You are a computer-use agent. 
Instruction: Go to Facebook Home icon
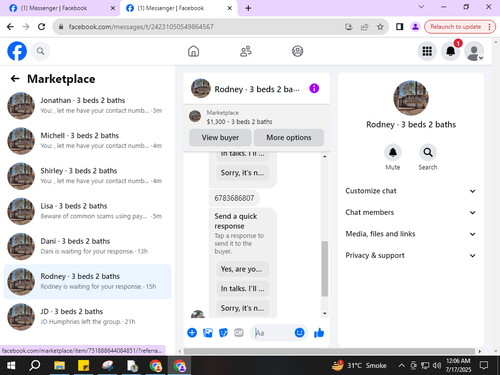click(x=193, y=51)
